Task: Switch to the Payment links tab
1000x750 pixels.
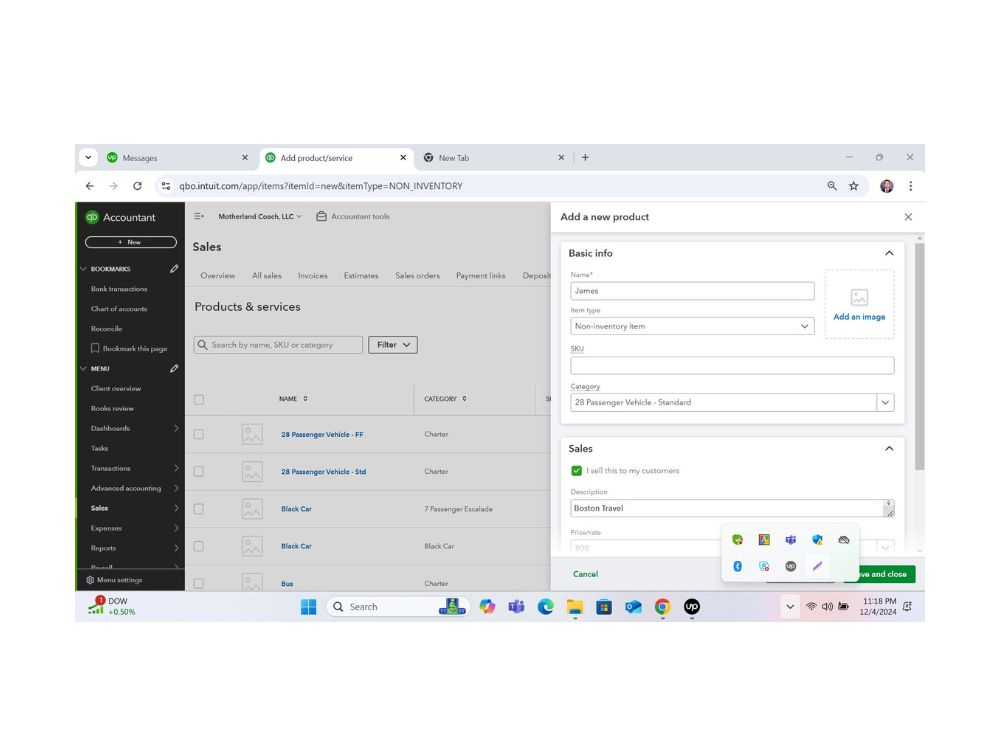Action: pyautogui.click(x=480, y=276)
